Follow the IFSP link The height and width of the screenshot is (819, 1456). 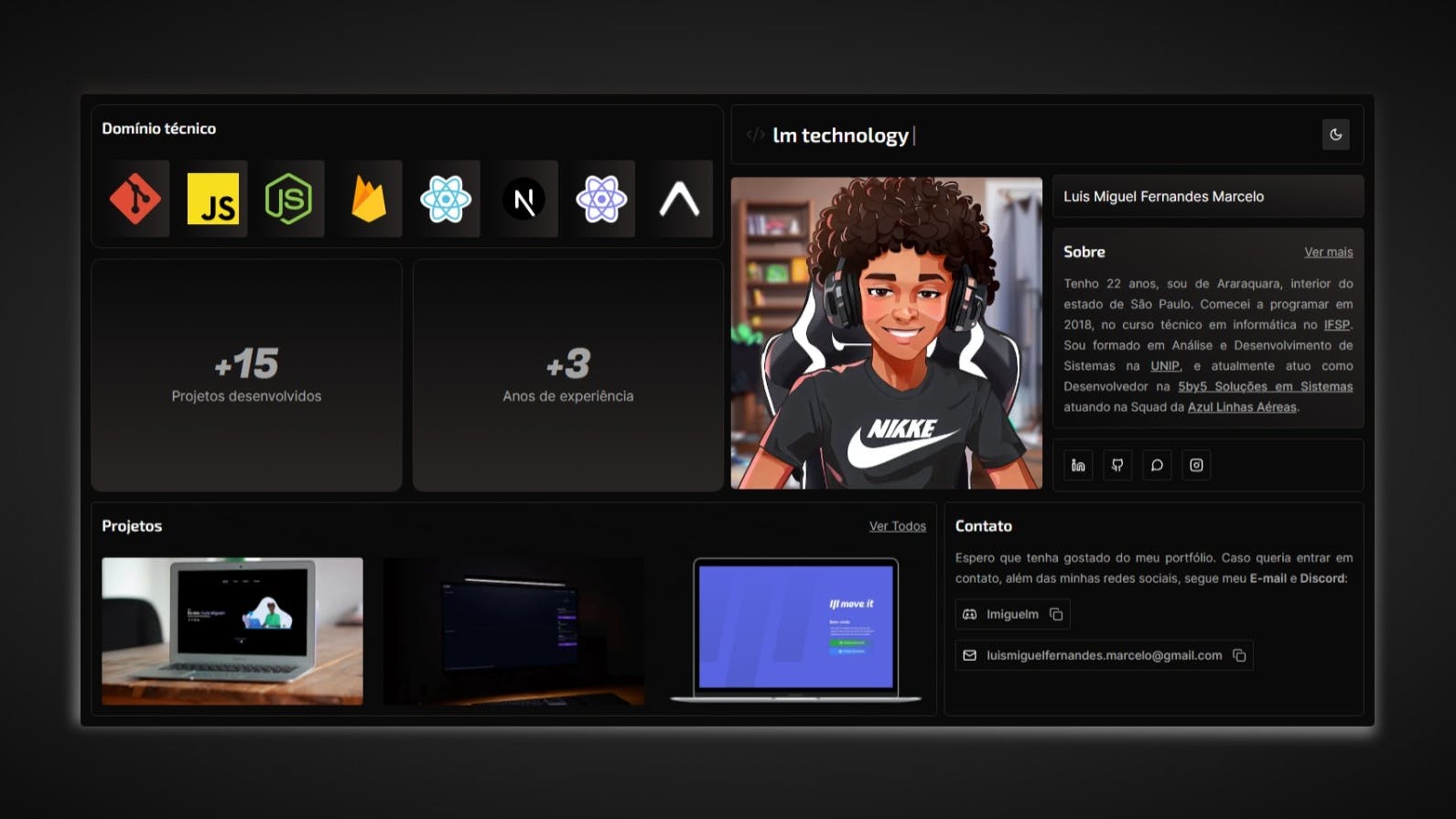pyautogui.click(x=1336, y=325)
